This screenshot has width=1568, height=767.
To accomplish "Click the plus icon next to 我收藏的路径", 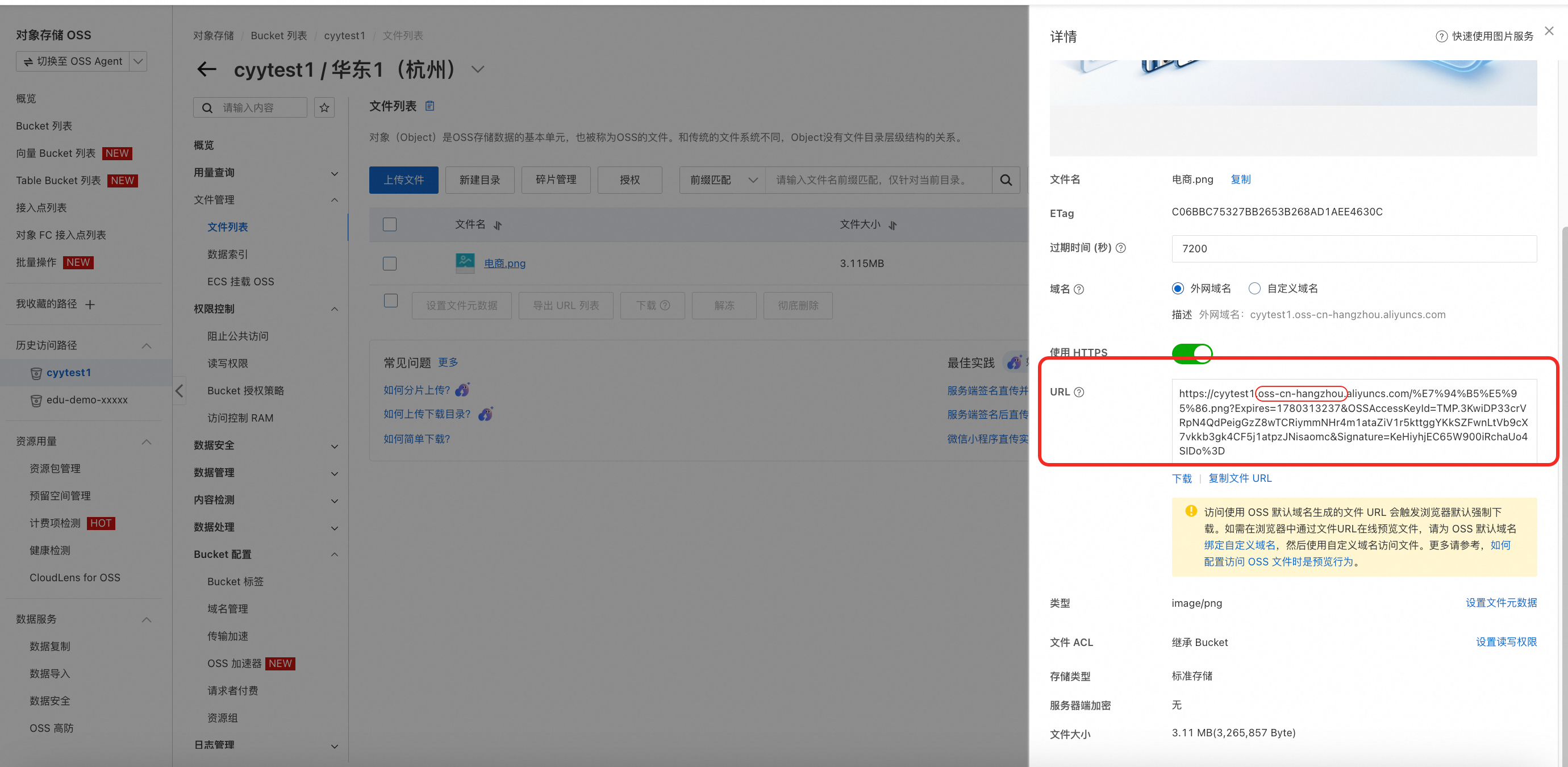I will point(90,305).
